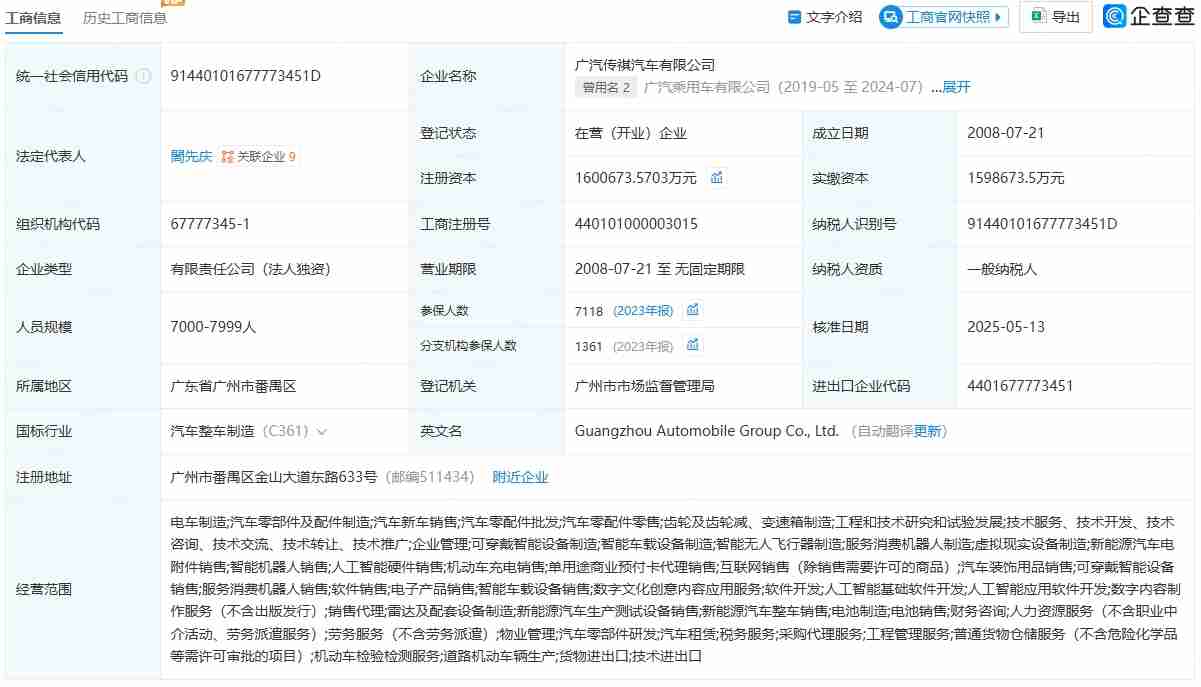
Task: Click the 附近企业 link
Action: tap(520, 477)
